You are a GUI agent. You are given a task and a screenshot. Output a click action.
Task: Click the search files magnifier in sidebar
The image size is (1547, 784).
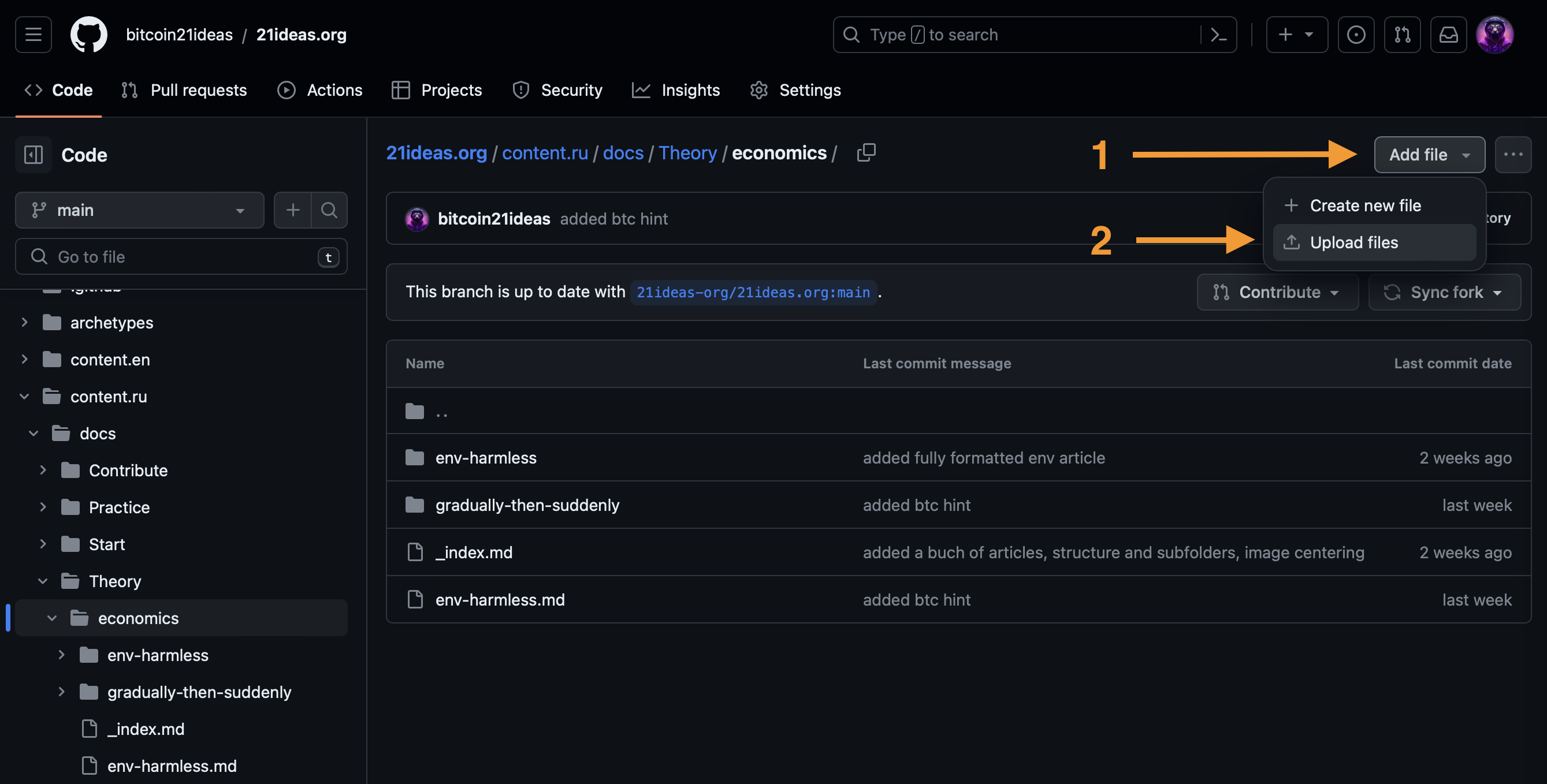(329, 210)
